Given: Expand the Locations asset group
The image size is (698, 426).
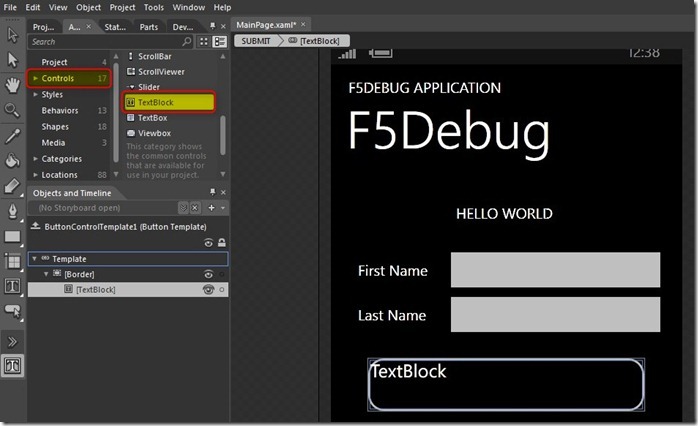Looking at the screenshot, I should 35,175.
